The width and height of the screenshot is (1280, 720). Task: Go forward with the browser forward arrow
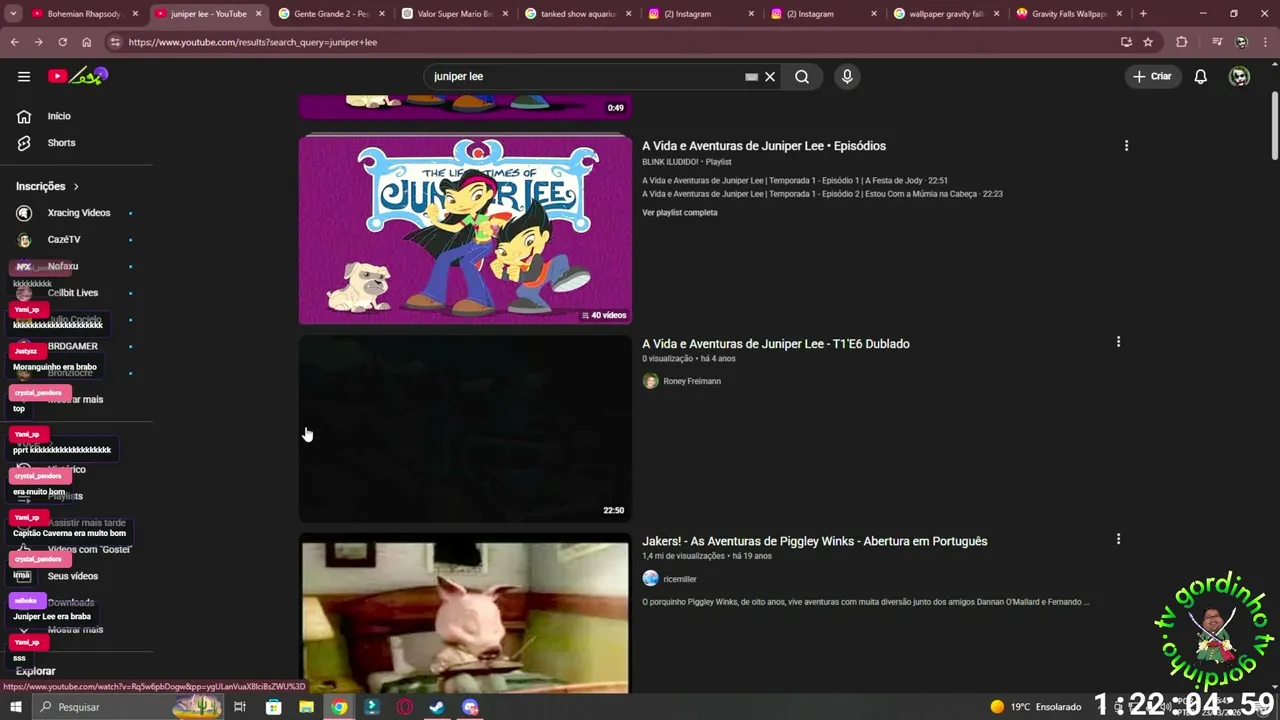point(38,42)
